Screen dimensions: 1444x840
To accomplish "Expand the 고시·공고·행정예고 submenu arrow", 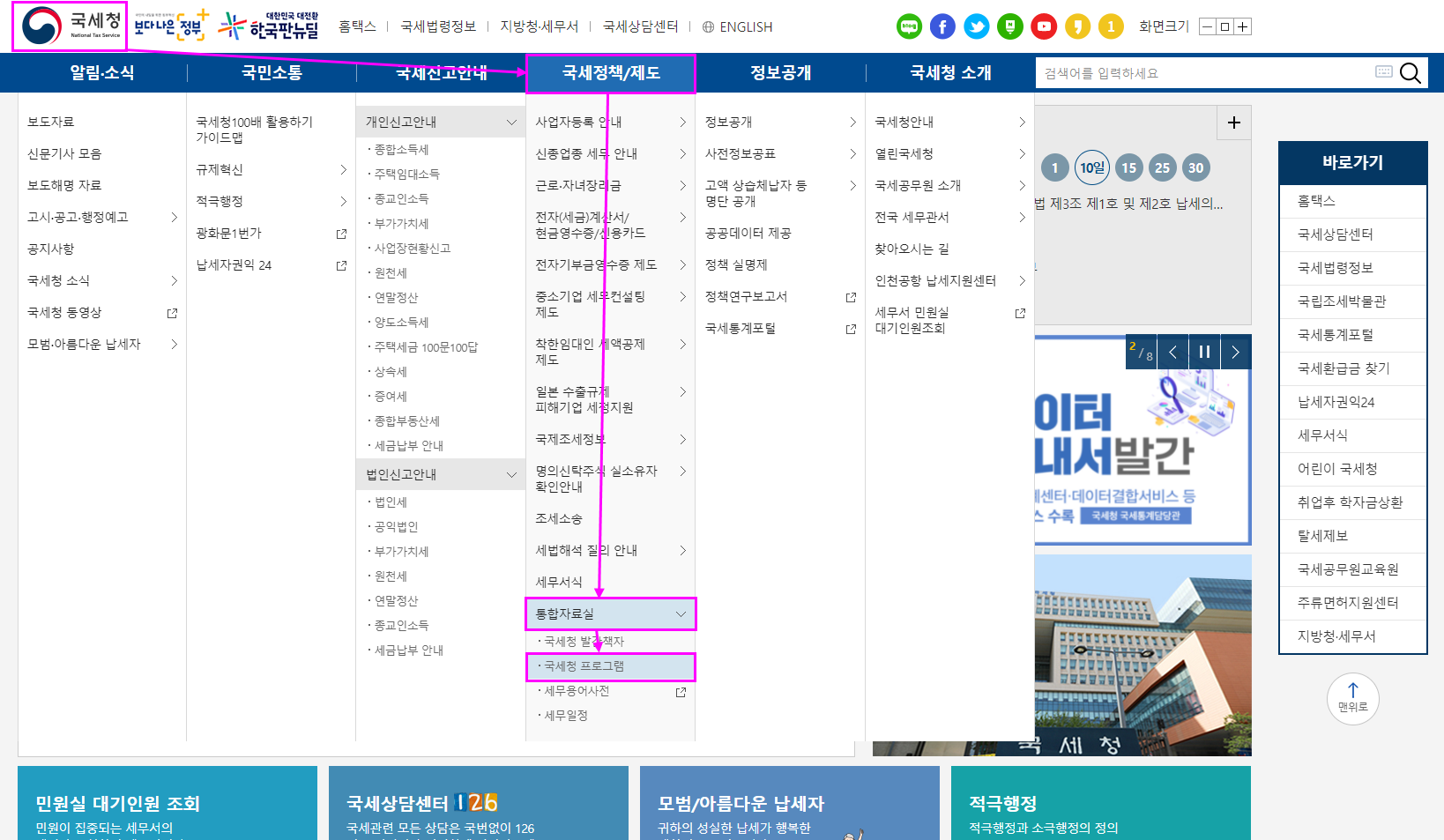I will tap(175, 217).
